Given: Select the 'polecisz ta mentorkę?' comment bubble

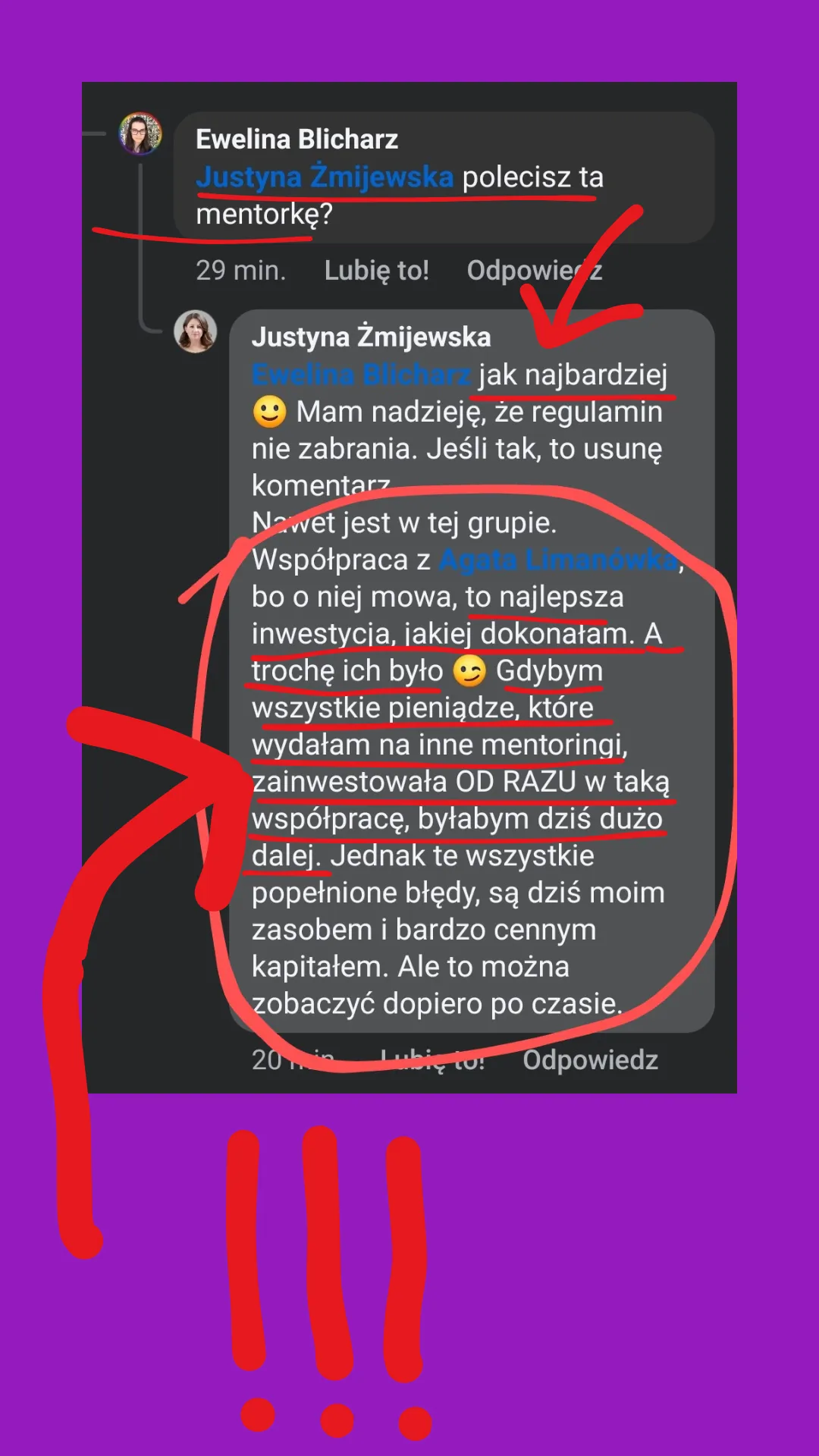Looking at the screenshot, I should [444, 177].
